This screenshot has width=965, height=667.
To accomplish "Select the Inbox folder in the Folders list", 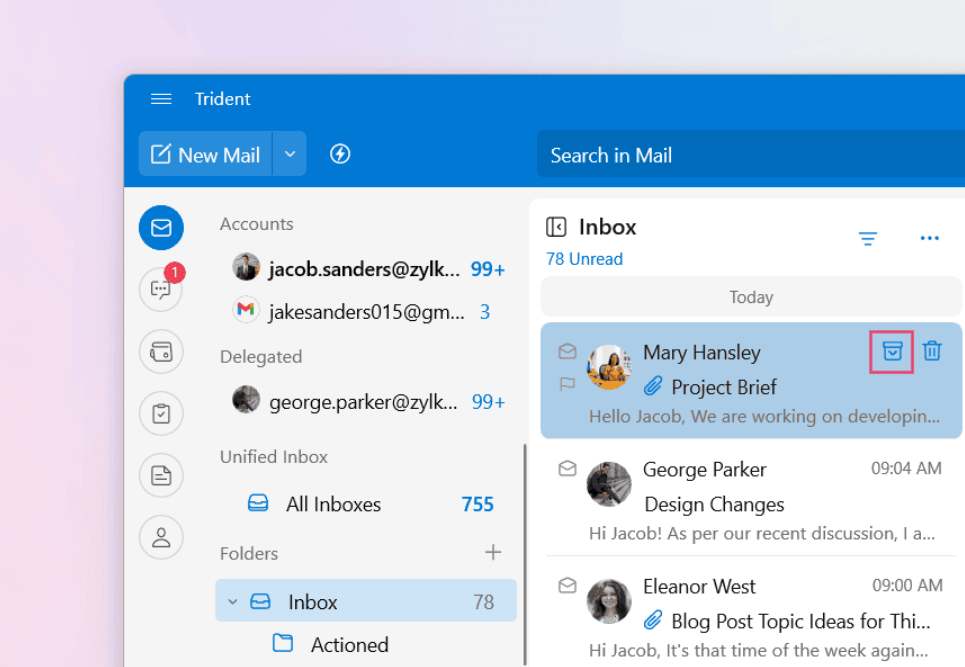I will tap(366, 601).
